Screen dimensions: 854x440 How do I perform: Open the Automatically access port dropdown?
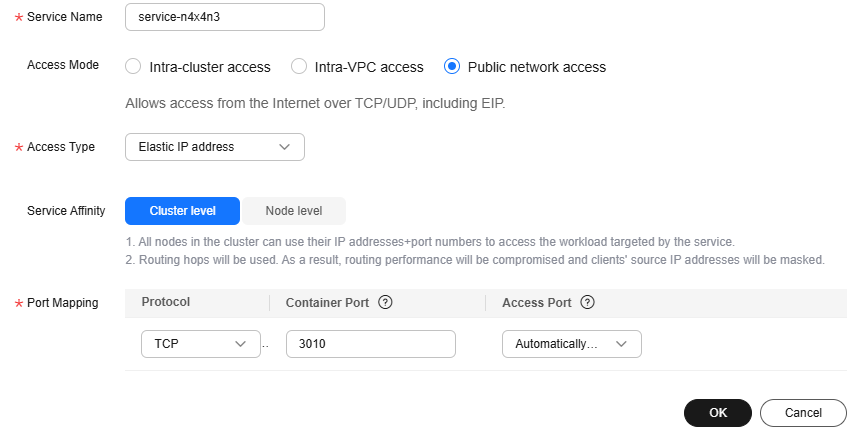point(572,344)
